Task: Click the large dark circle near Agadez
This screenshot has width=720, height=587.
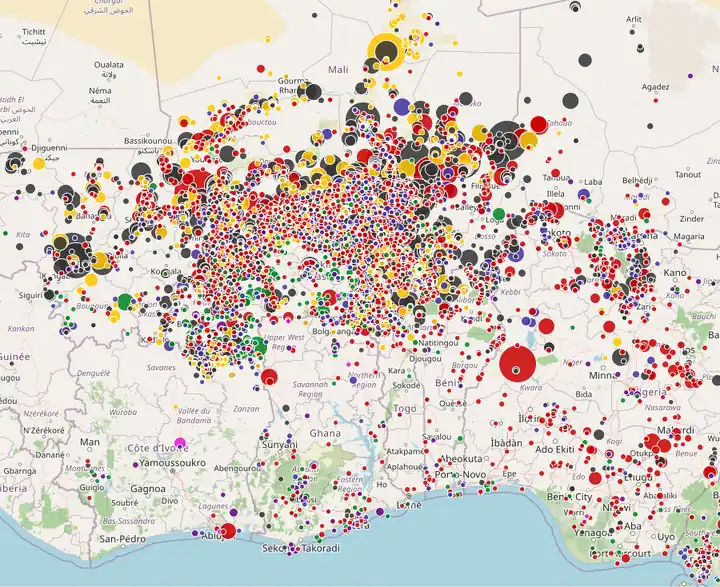Action: point(570,101)
